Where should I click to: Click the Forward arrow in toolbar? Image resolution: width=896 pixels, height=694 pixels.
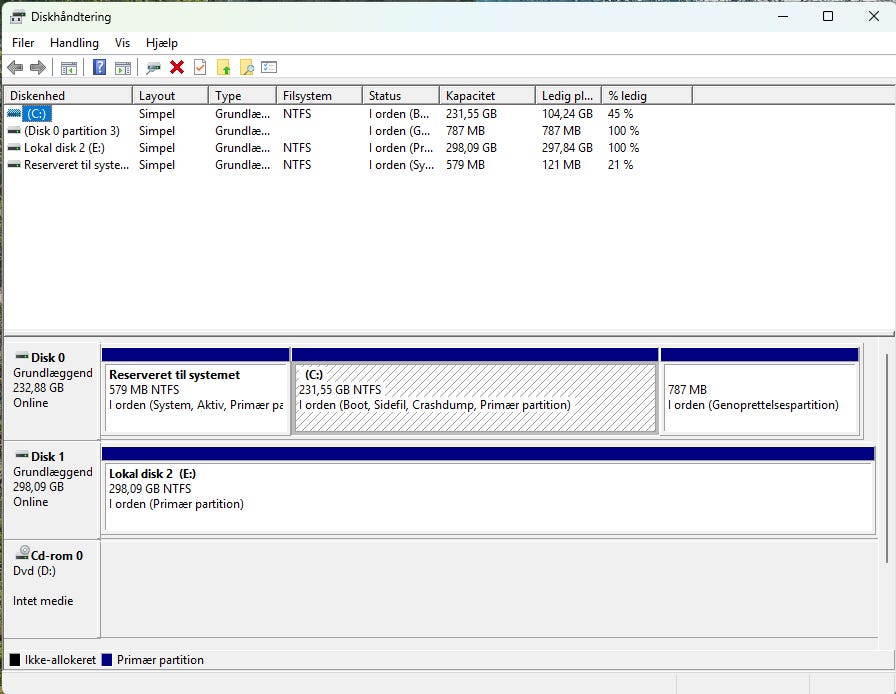click(38, 67)
